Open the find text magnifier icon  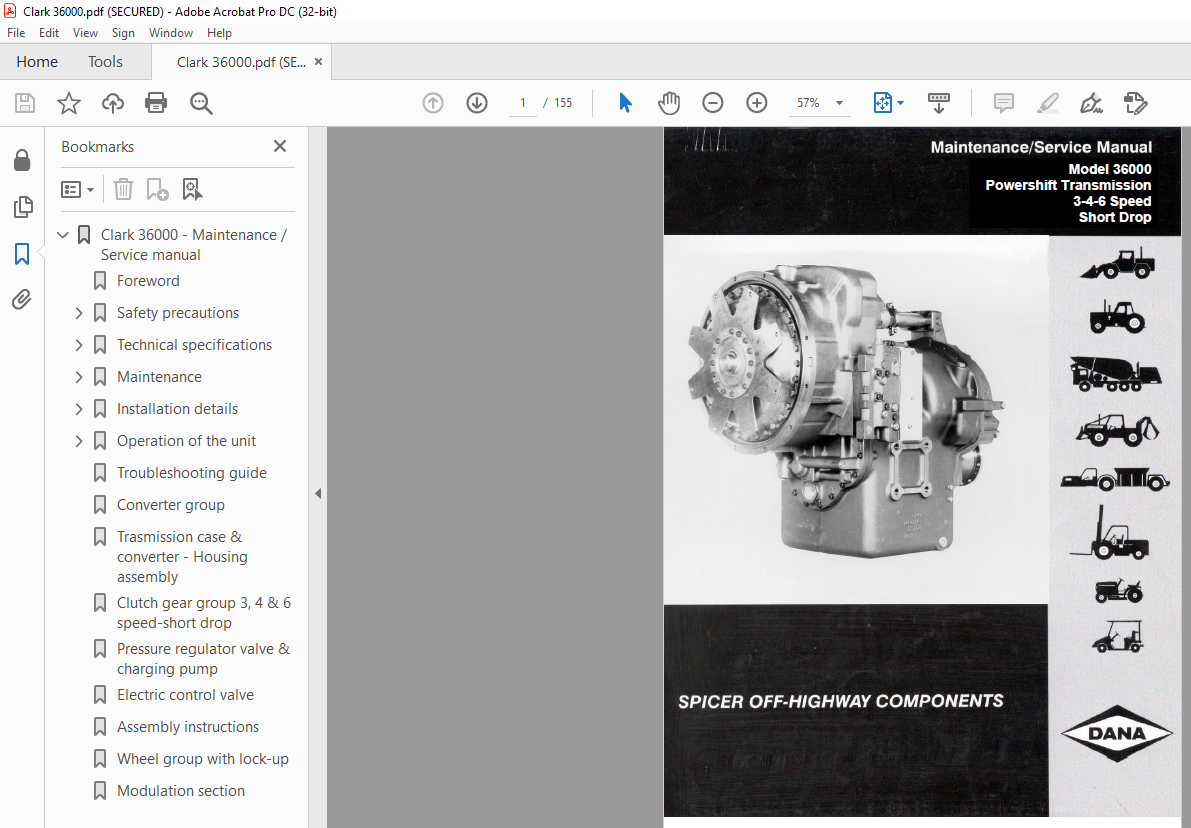[x=201, y=103]
